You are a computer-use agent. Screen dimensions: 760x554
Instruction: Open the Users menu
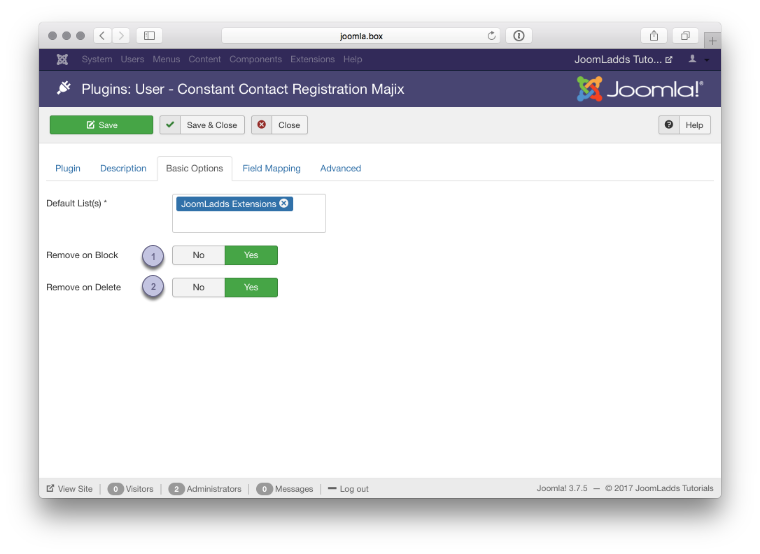point(132,59)
